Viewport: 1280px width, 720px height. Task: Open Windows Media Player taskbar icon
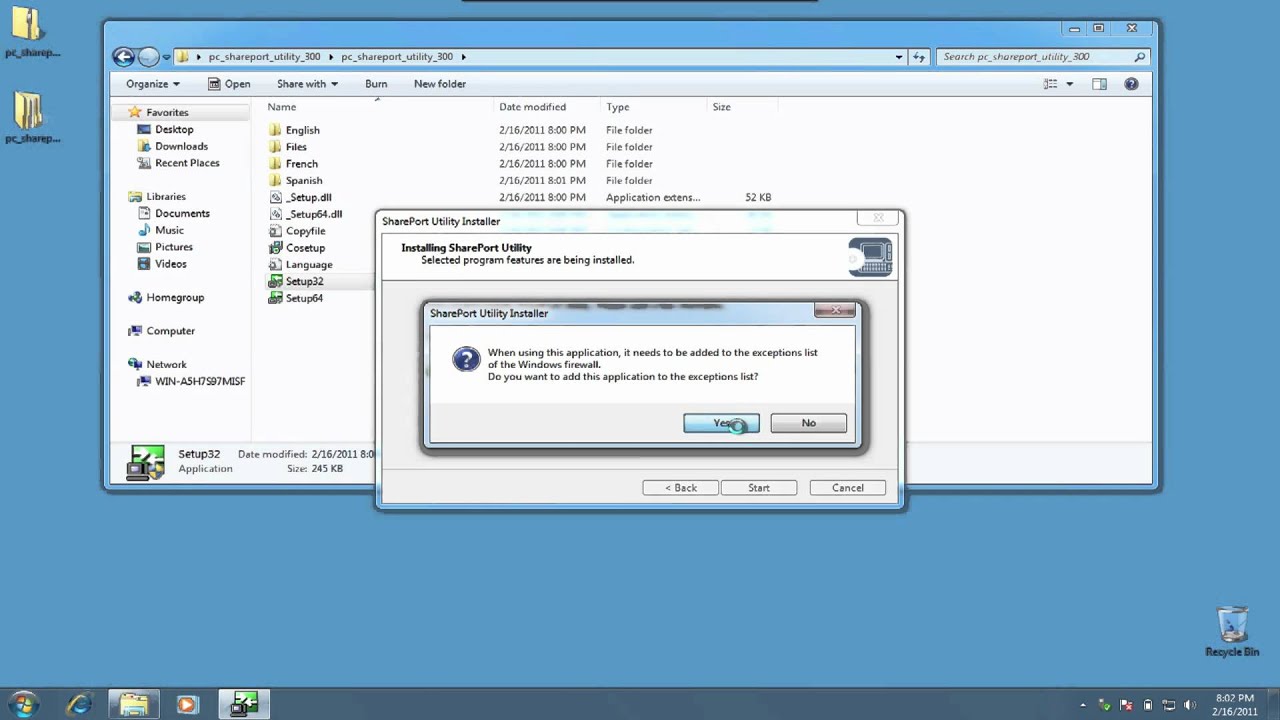[x=187, y=704]
